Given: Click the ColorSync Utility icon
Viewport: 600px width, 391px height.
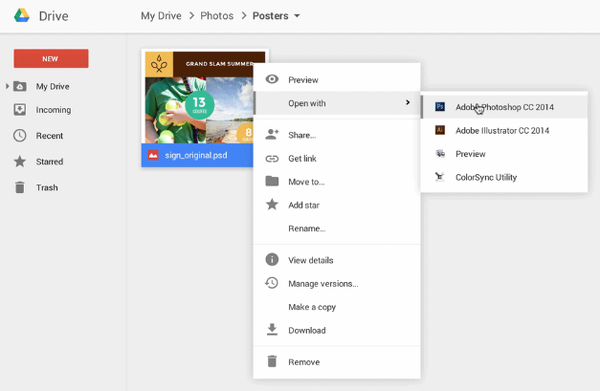Looking at the screenshot, I should pos(440,177).
